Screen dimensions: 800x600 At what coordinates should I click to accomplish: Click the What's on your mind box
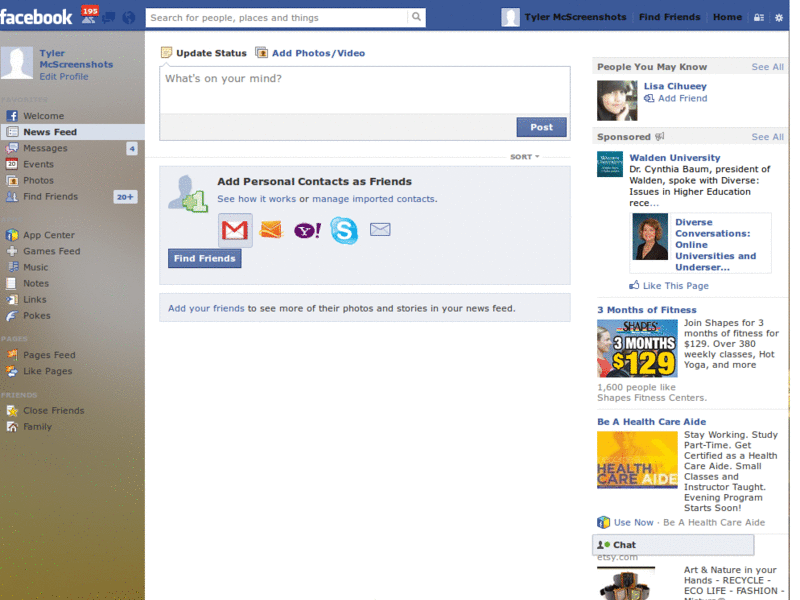coord(365,90)
